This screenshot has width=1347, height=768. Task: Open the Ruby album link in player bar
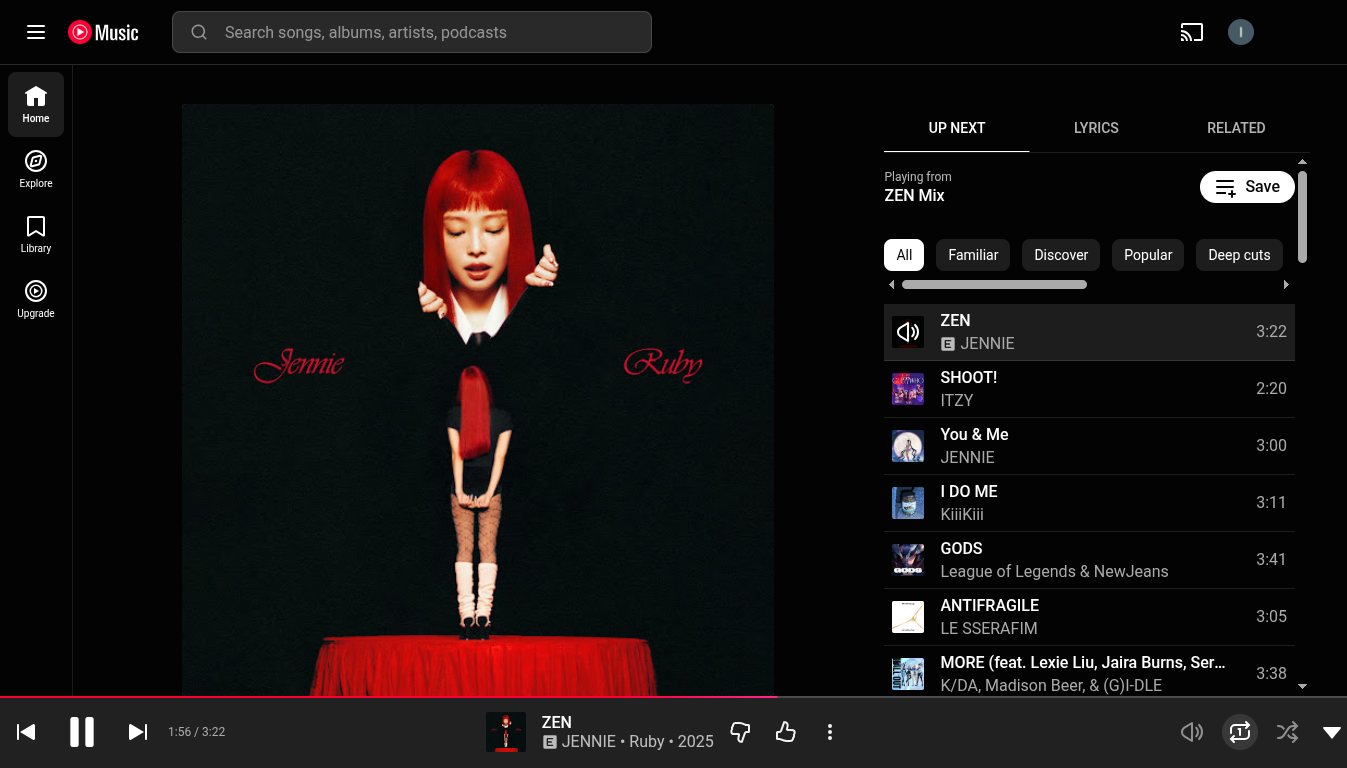point(647,742)
